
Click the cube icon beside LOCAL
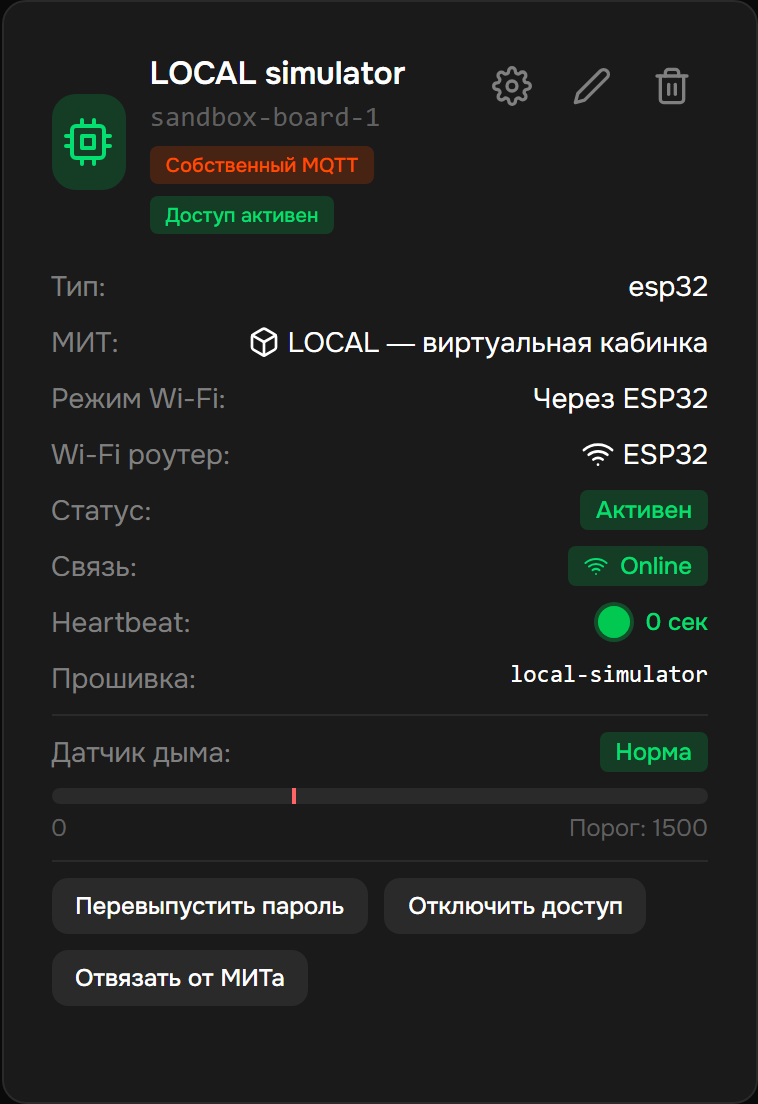click(x=264, y=343)
